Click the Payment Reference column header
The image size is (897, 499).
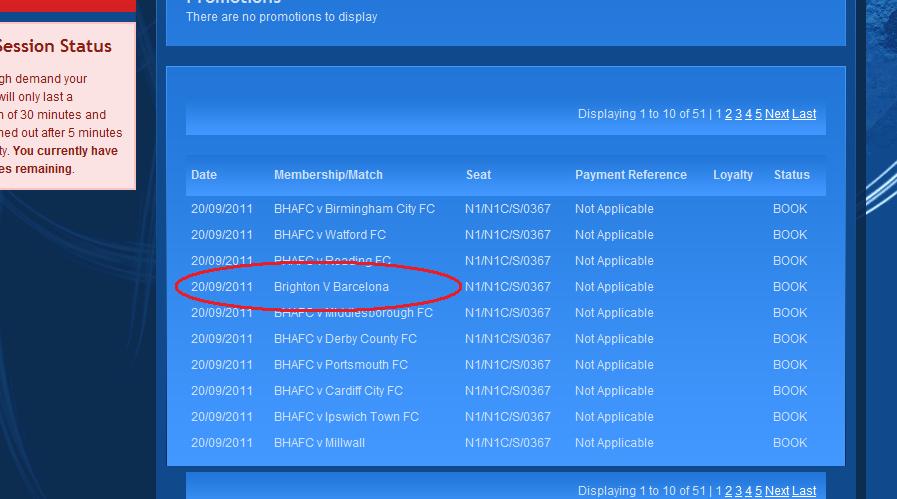631,175
